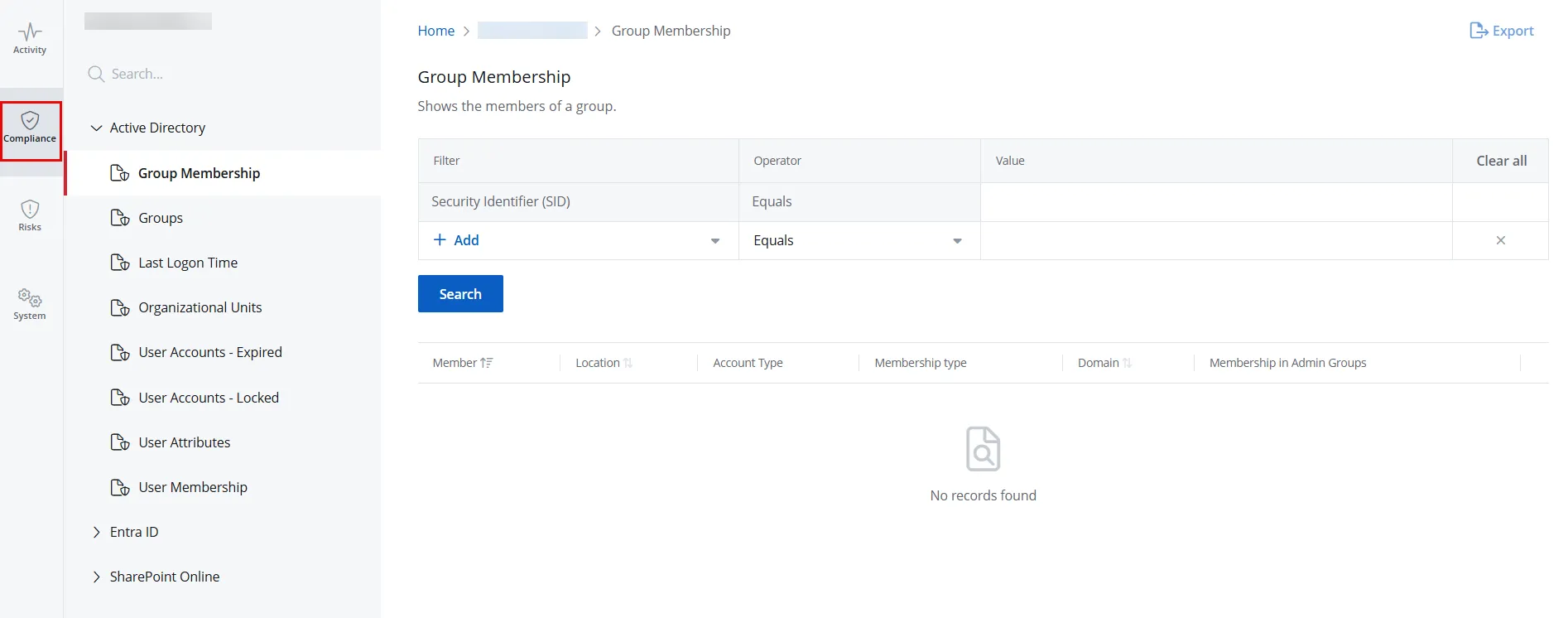
Task: Click the Location column header text
Action: click(x=598, y=363)
